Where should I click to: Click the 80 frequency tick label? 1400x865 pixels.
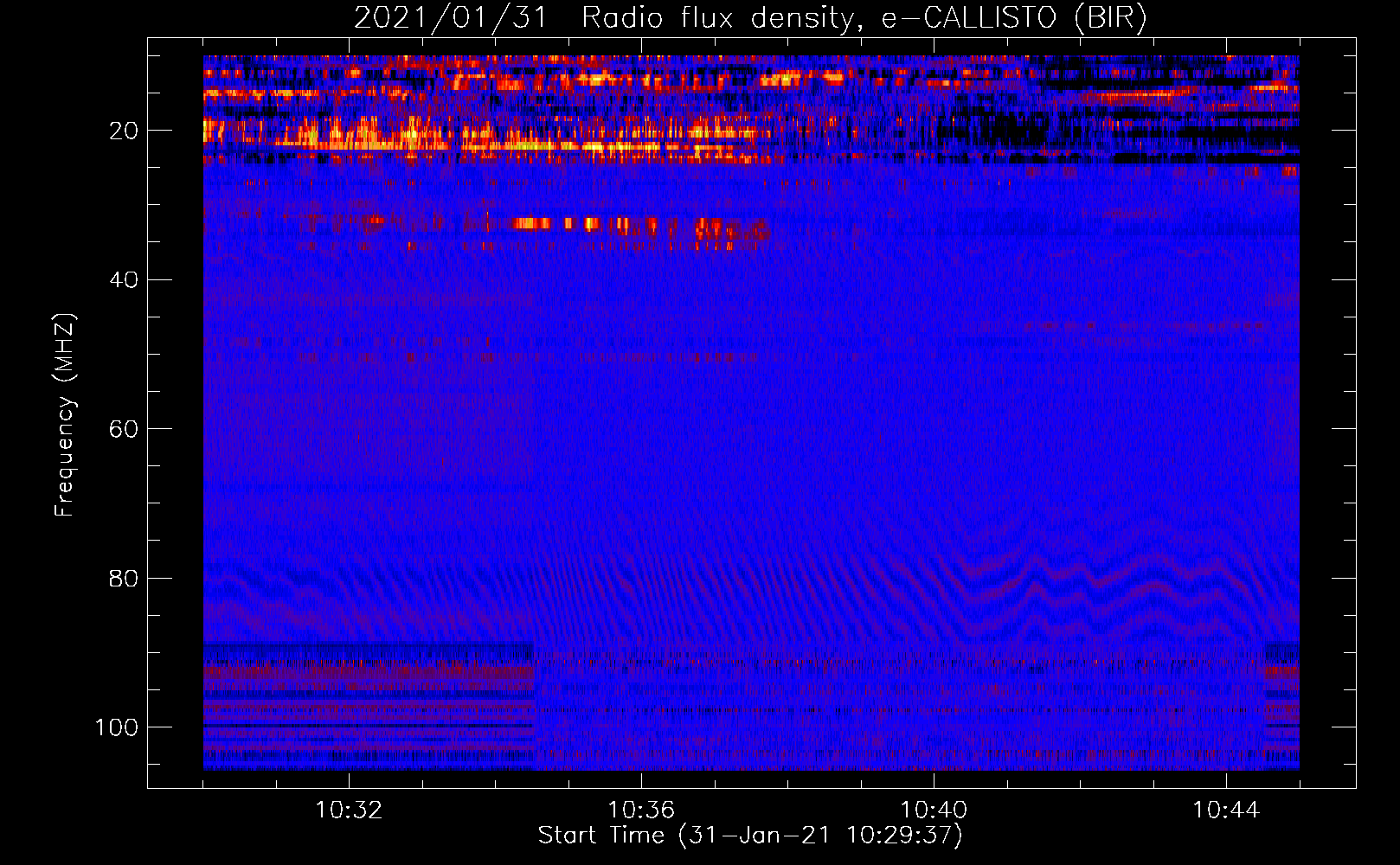[124, 579]
